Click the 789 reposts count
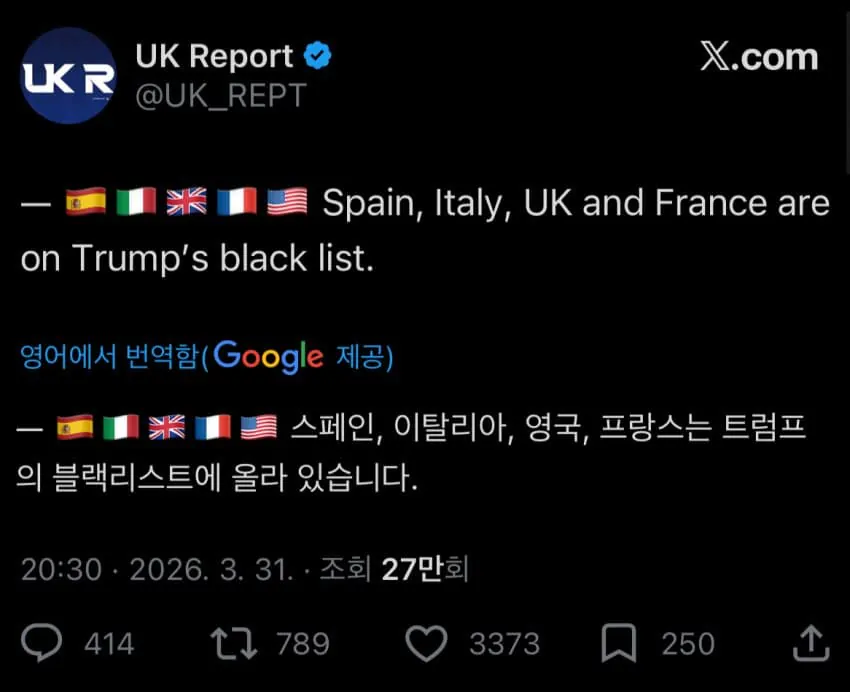The image size is (850, 692). (x=302, y=643)
